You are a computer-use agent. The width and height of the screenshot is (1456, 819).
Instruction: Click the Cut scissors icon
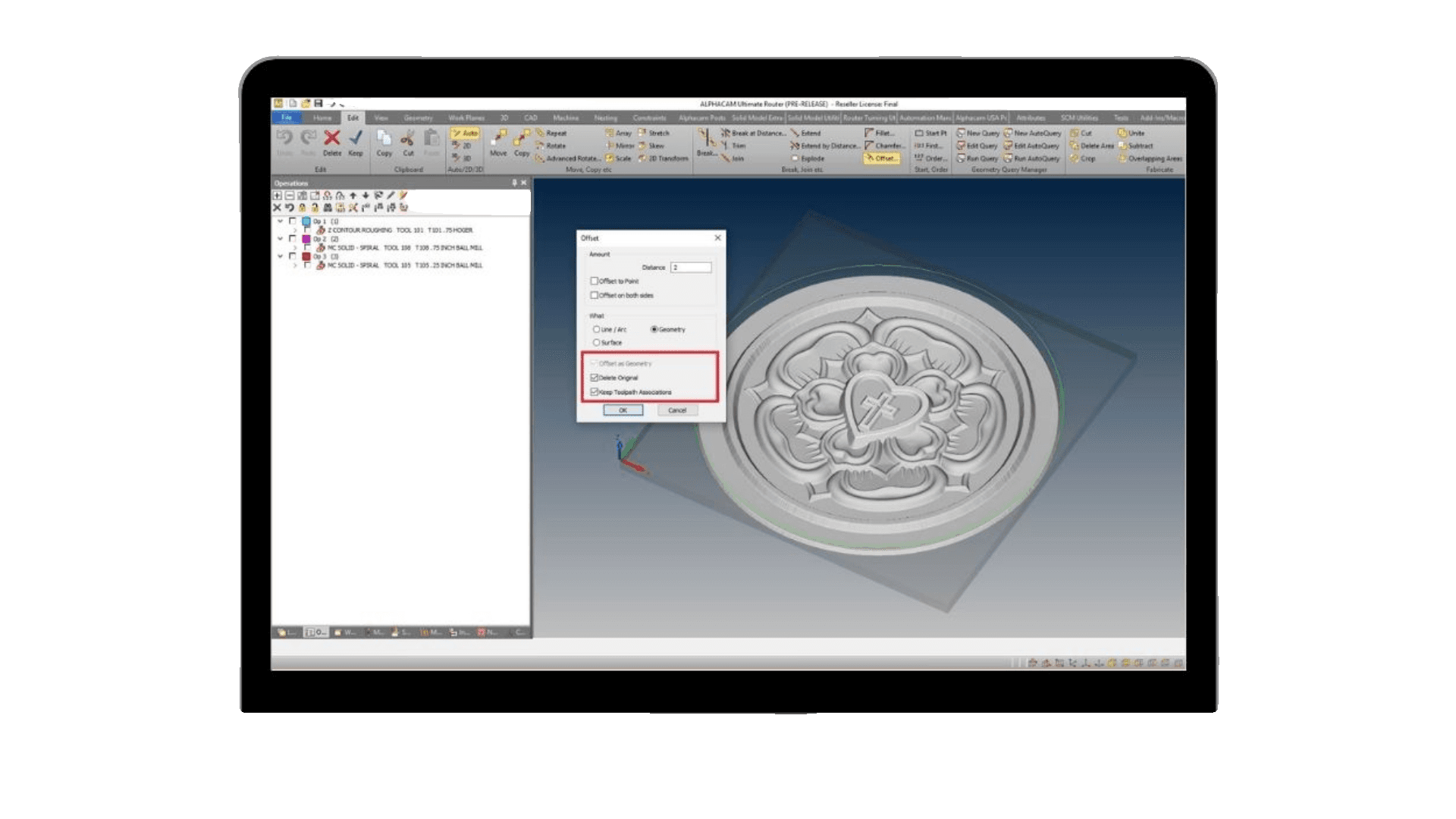408,138
